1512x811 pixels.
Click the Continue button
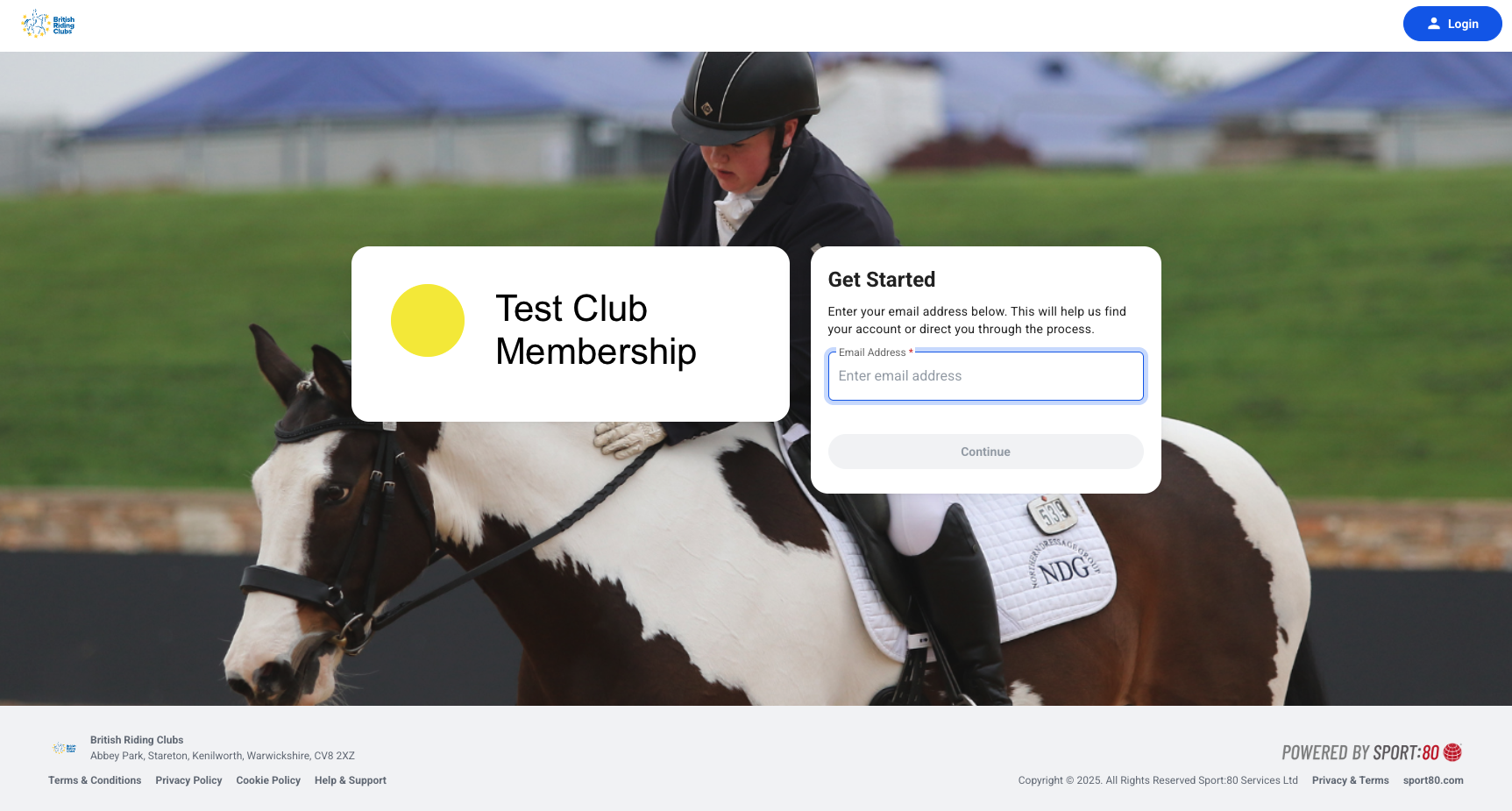tap(986, 452)
